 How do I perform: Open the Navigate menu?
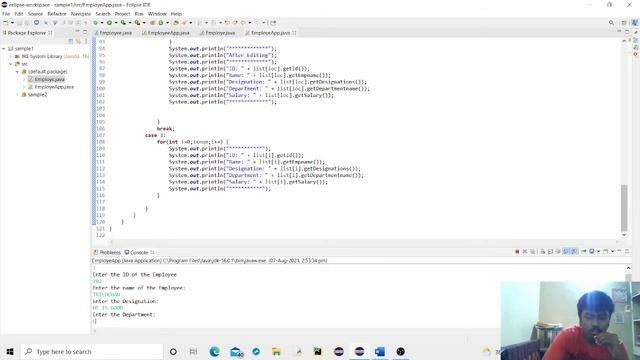click(81, 14)
